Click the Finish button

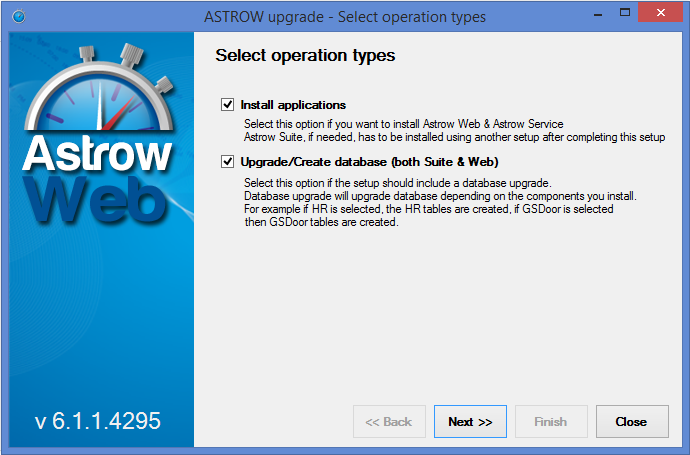point(550,422)
